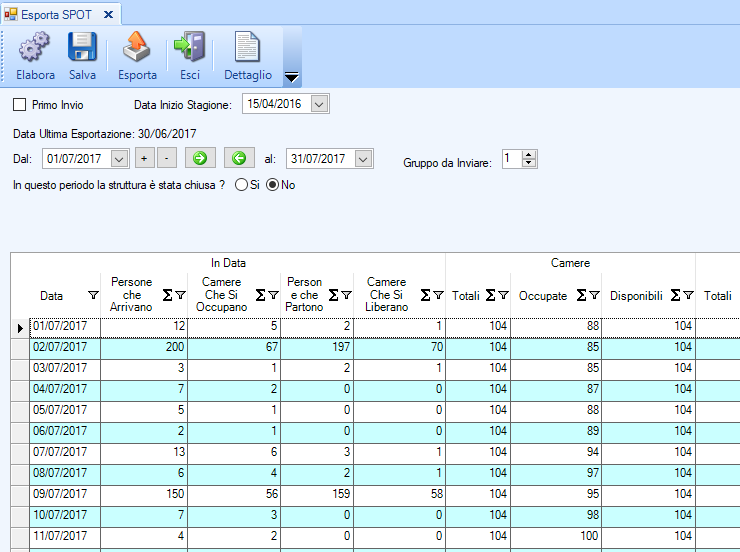This screenshot has height=552, width=740.
Task: Click the Elabora gears icon
Action: click(x=35, y=47)
